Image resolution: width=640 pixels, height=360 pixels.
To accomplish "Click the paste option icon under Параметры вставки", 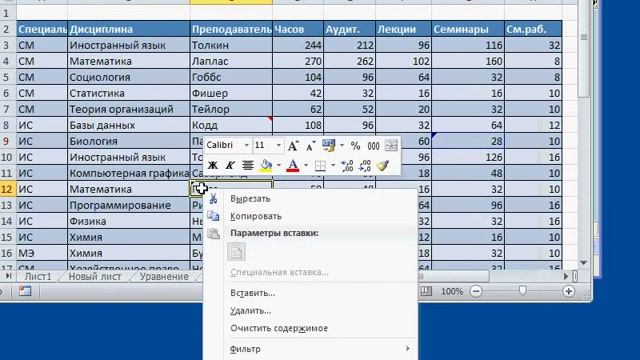I will coord(236,251).
